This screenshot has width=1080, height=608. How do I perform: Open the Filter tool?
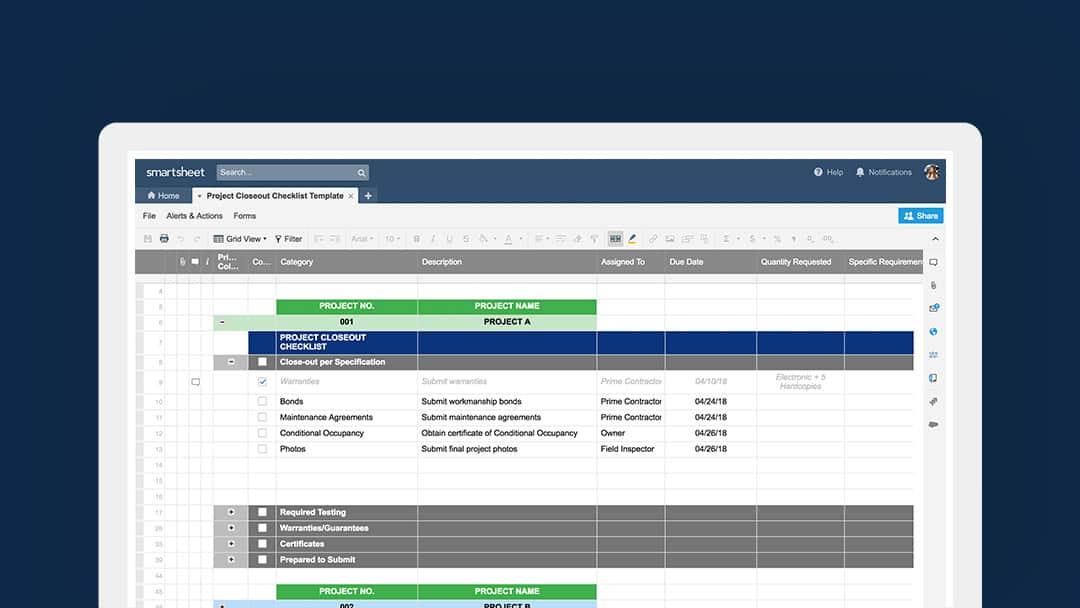[x=288, y=238]
